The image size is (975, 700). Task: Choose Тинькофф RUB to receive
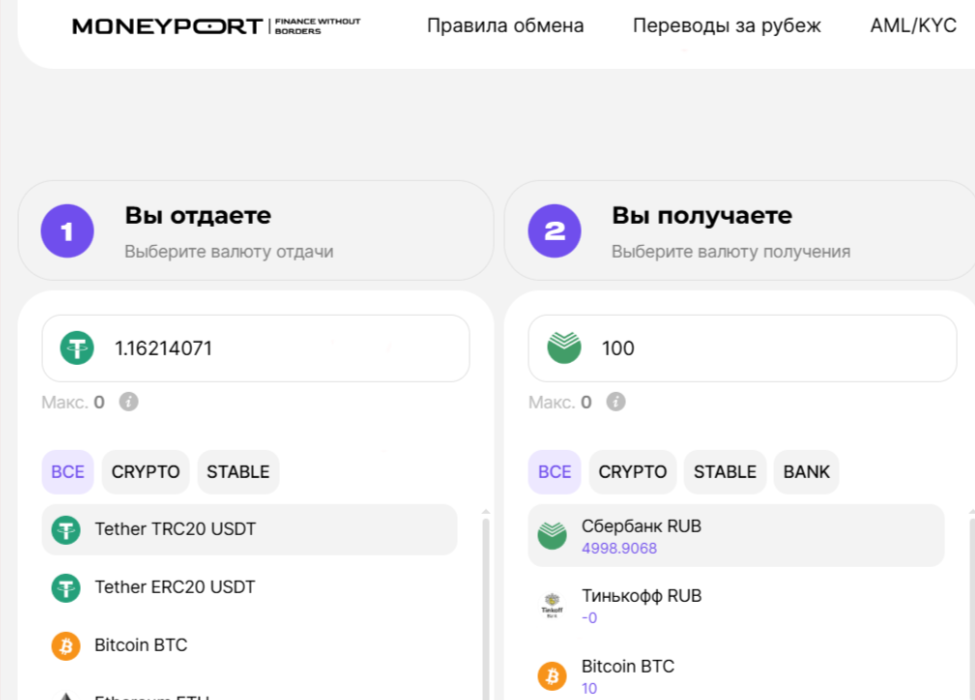tap(736, 606)
